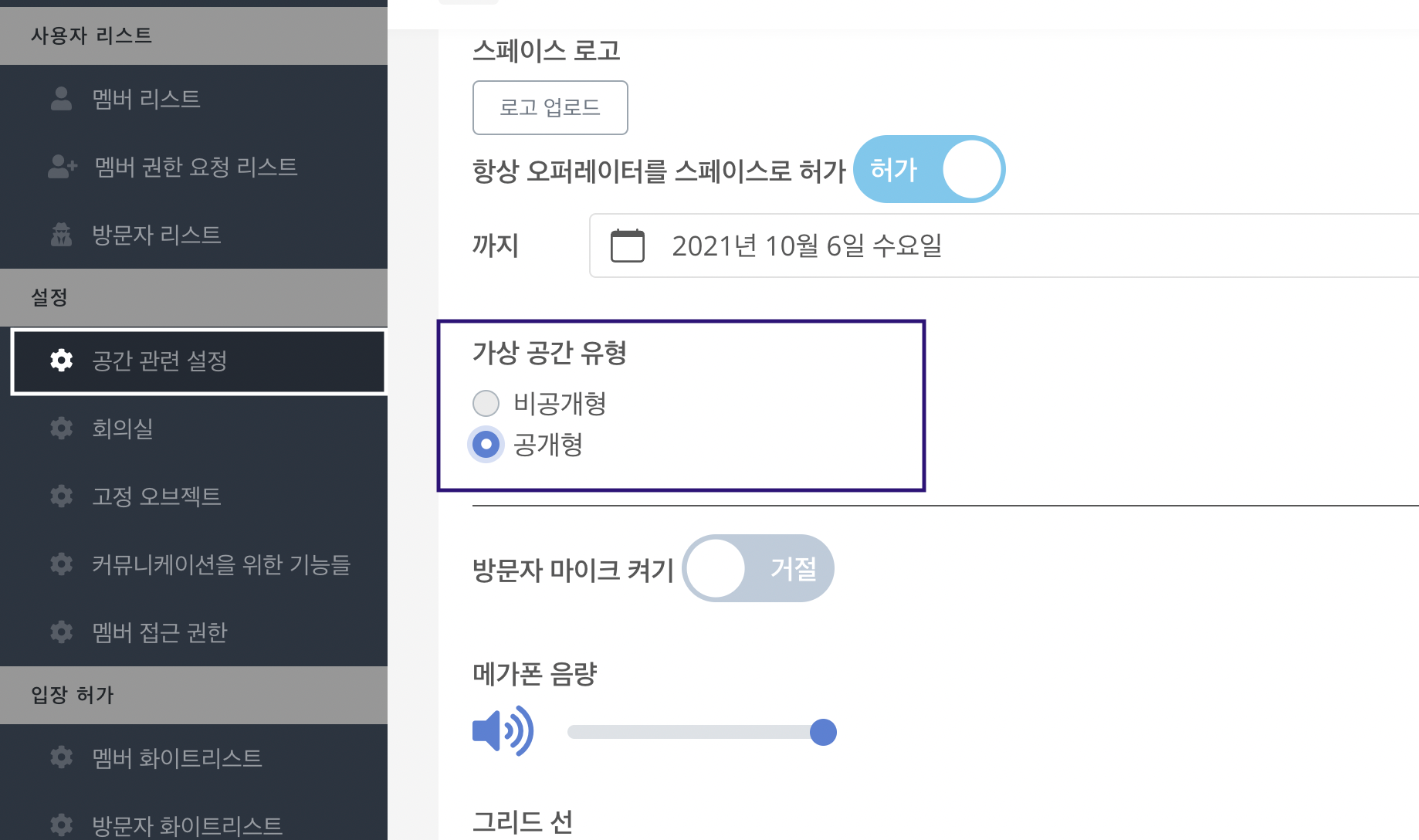Click the 로고 업로드 button

(550, 107)
